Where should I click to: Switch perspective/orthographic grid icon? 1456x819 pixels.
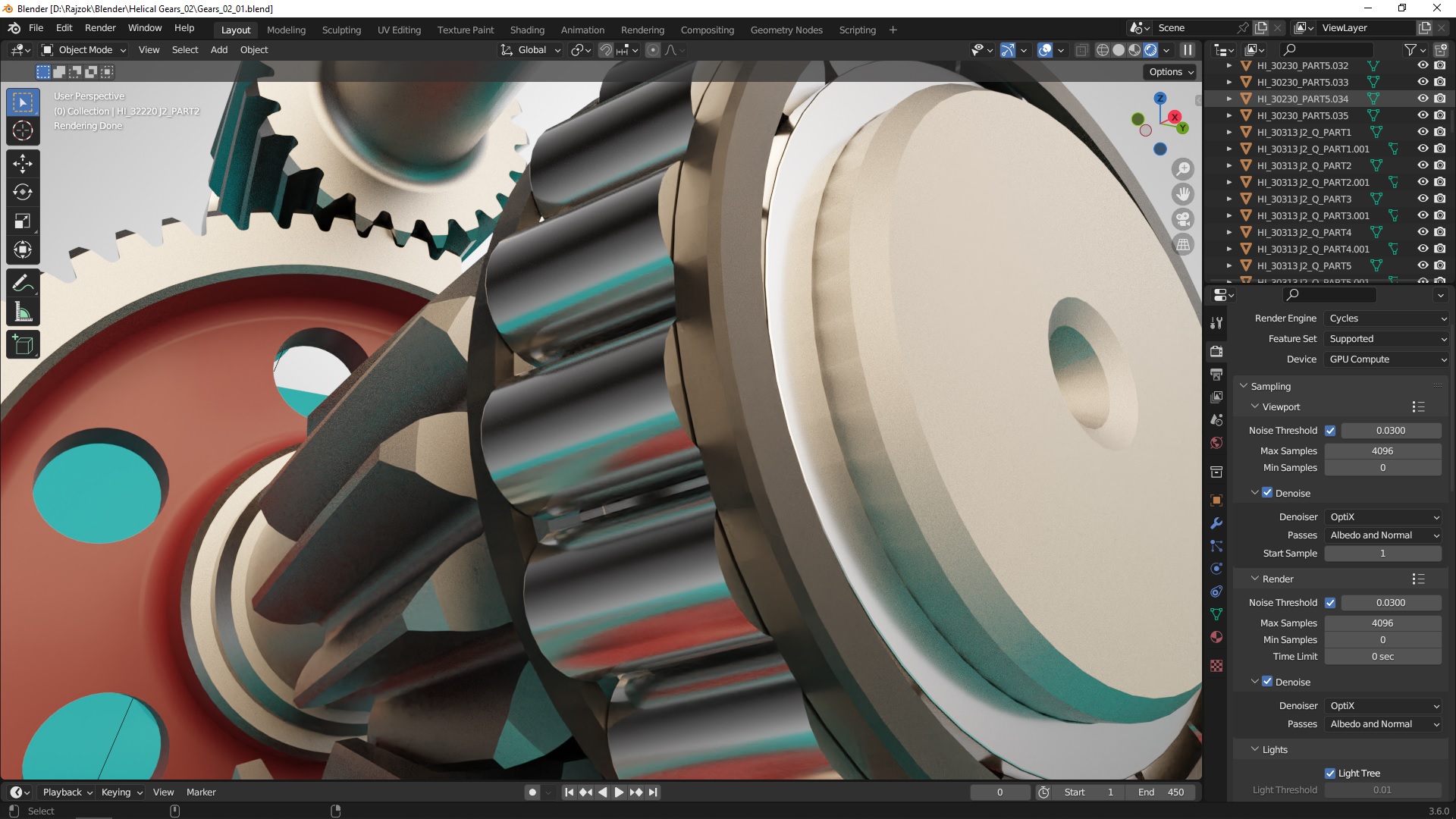coord(1183,244)
